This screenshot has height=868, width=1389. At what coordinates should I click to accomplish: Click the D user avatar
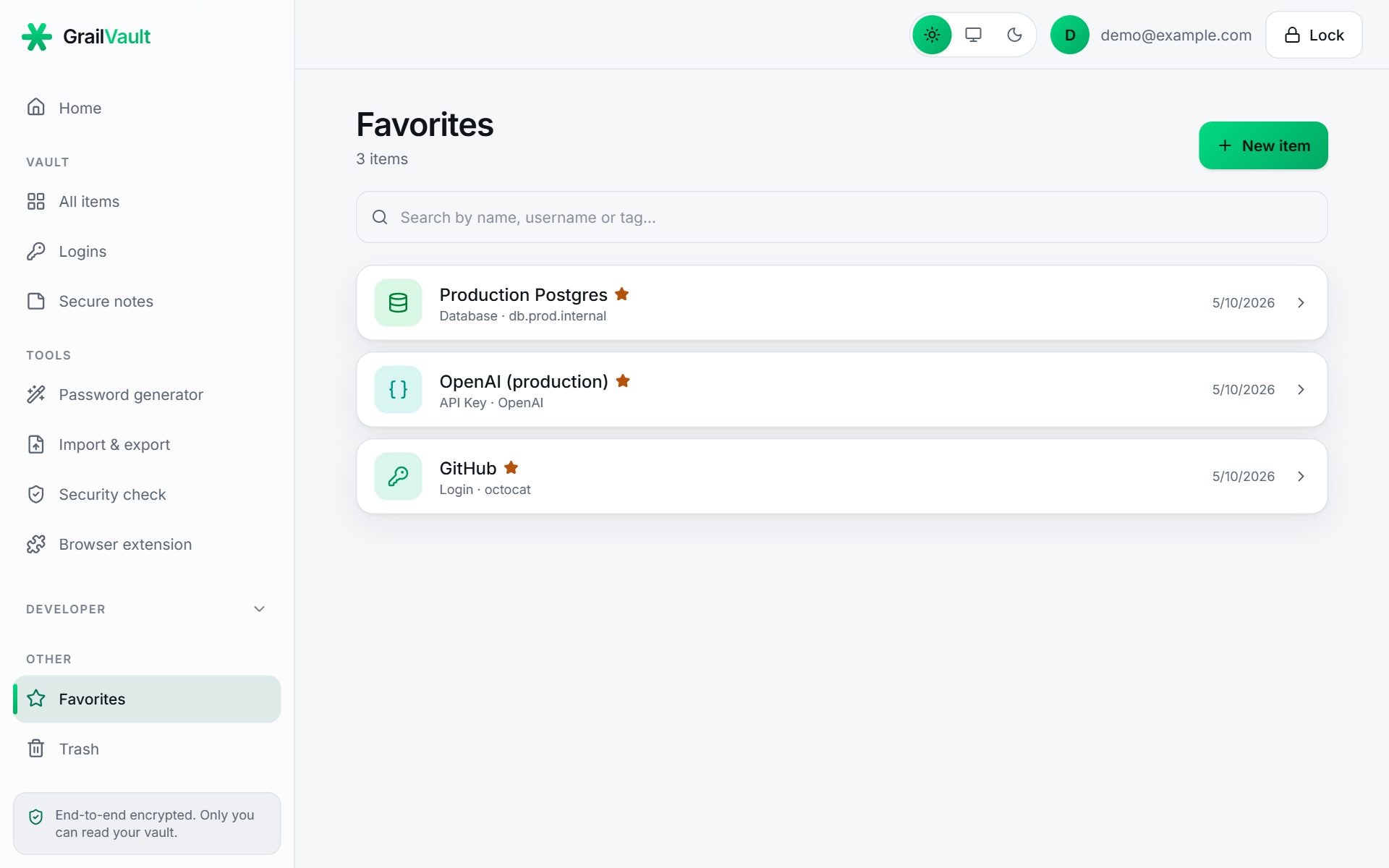1069,35
